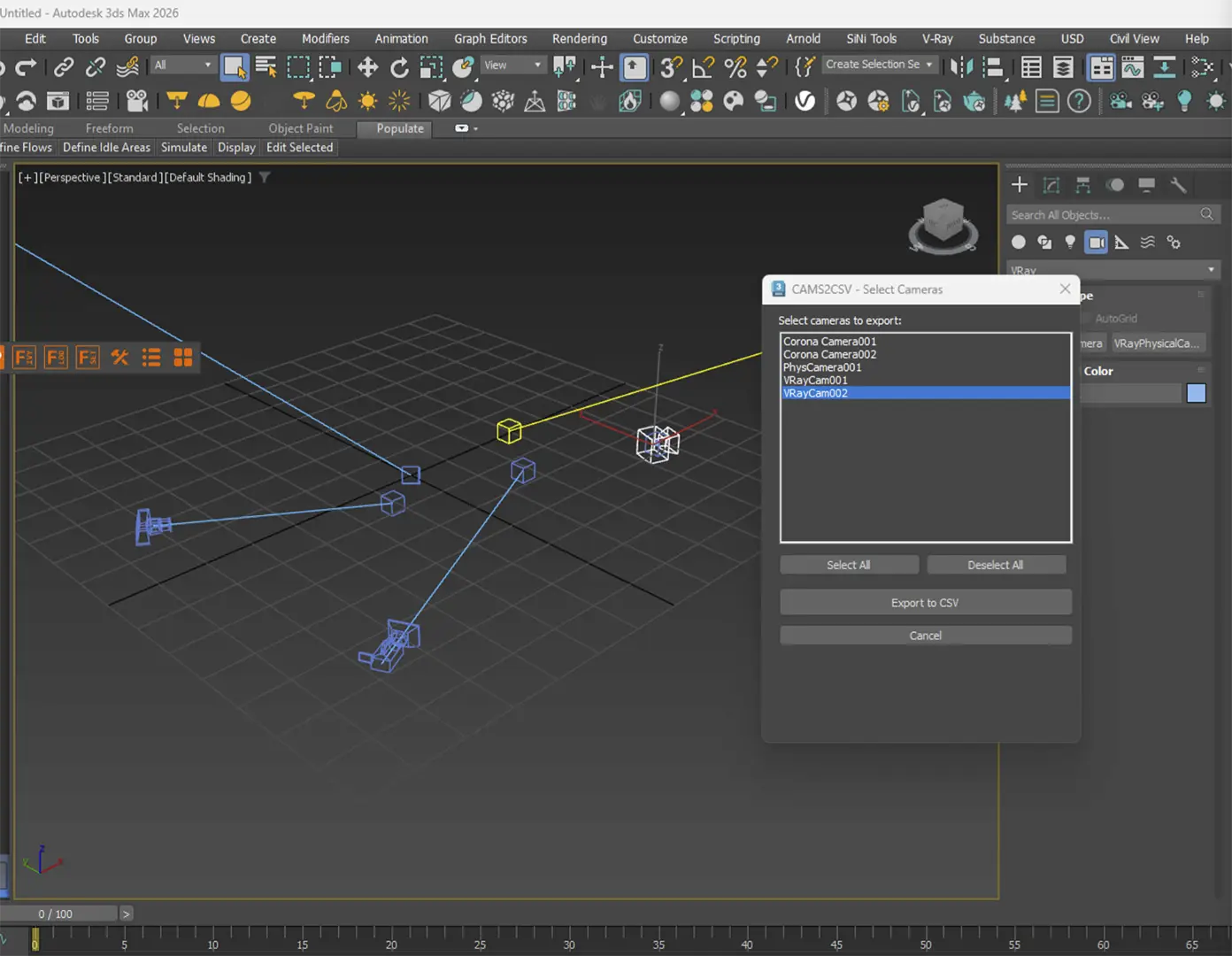Click the Redo arrow icon
1232x956 pixels.
[27, 66]
